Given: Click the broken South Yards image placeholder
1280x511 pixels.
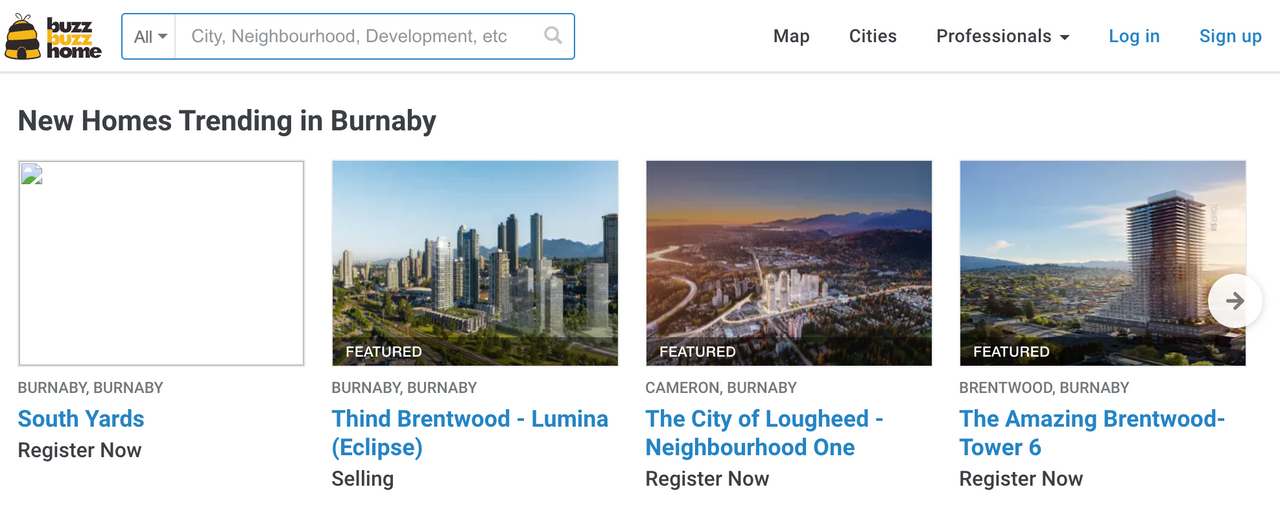Looking at the screenshot, I should 161,263.
